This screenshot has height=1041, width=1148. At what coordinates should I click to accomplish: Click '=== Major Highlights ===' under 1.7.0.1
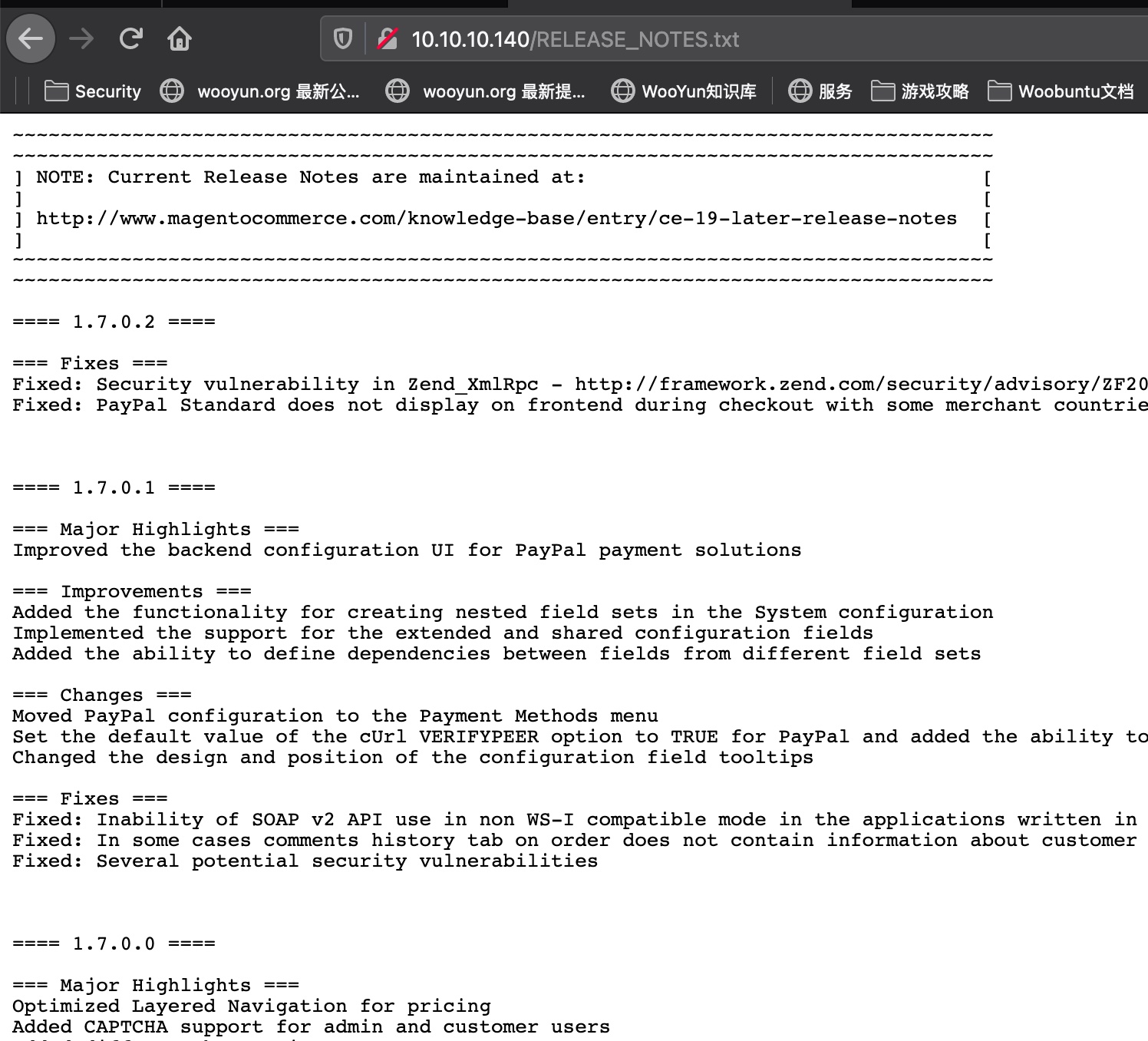point(156,530)
